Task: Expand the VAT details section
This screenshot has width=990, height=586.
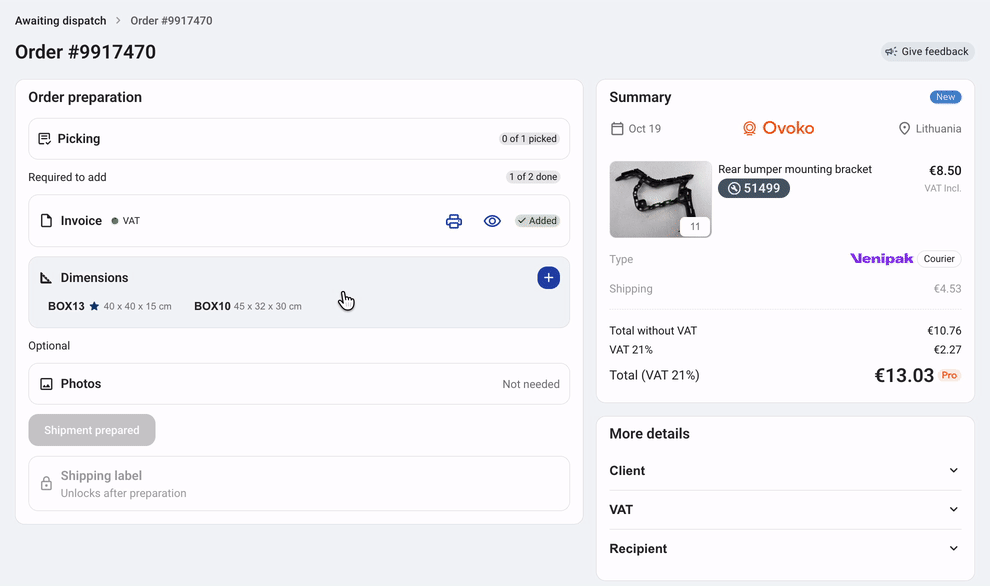Action: coord(785,510)
